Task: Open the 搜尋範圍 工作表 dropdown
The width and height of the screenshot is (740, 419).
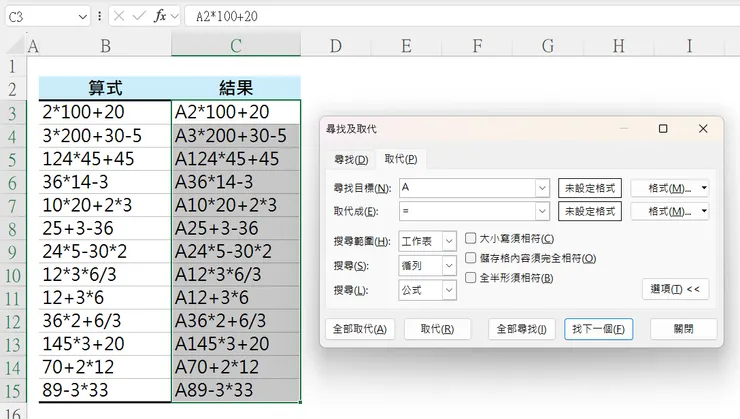Action: pyautogui.click(x=449, y=241)
